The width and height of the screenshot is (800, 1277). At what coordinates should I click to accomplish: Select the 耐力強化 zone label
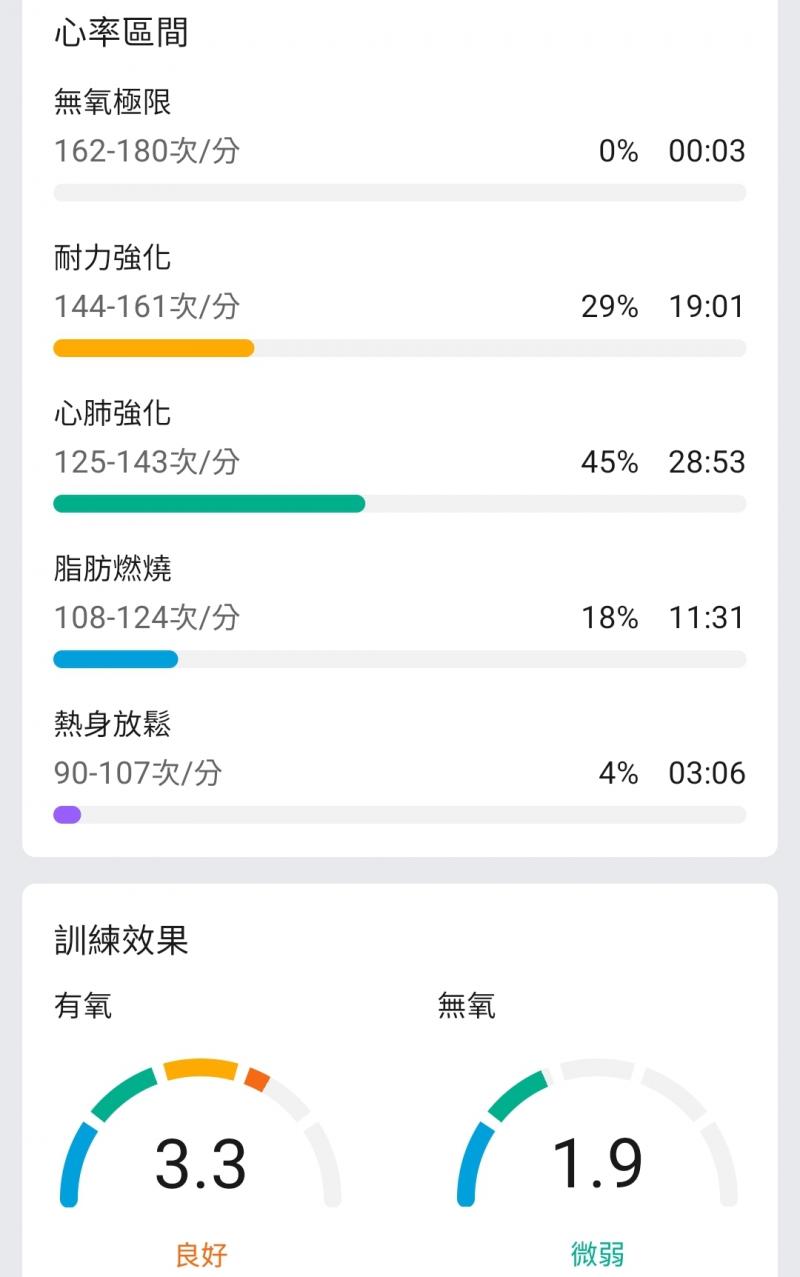[113, 258]
